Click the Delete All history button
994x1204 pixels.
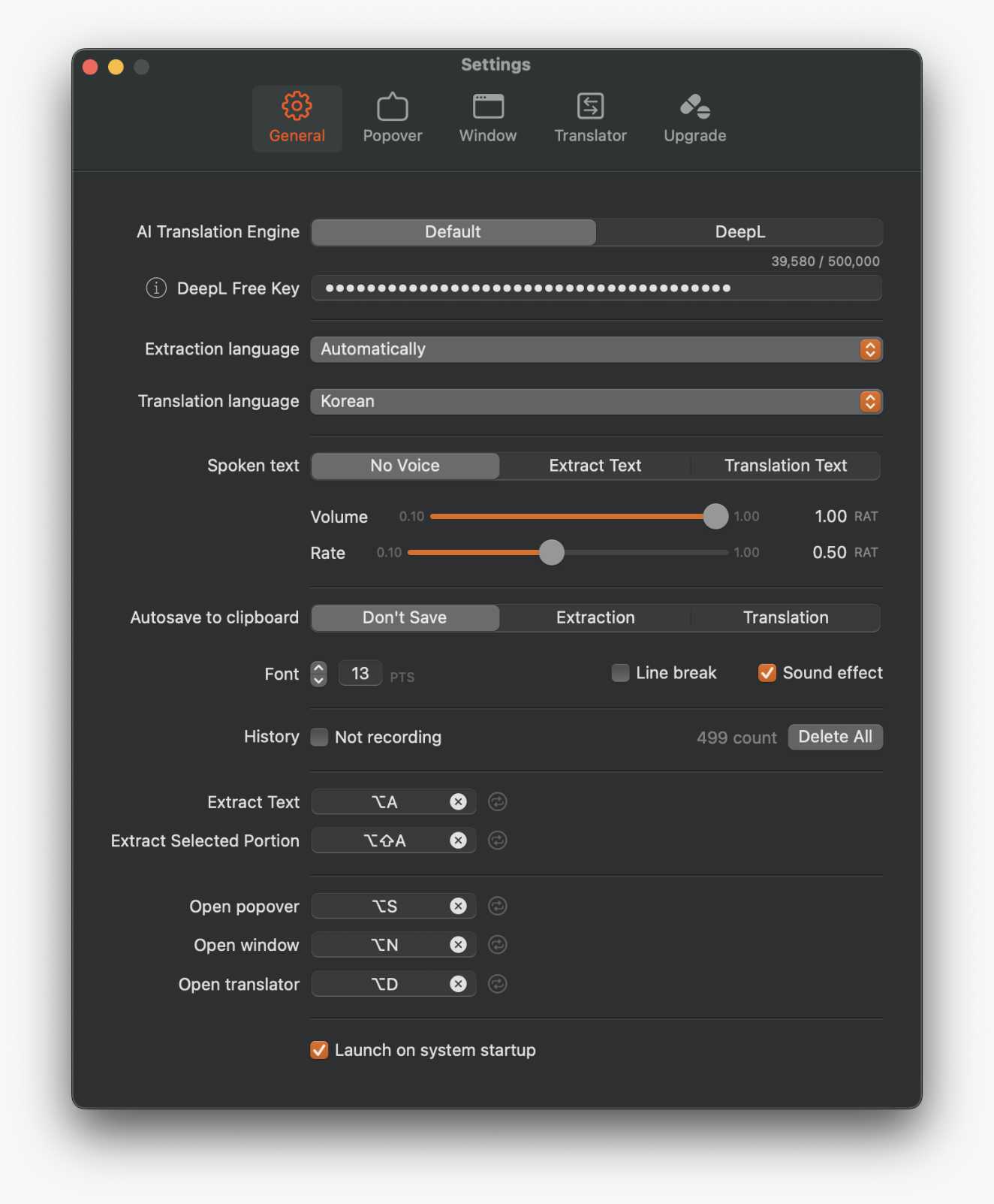[x=835, y=737]
